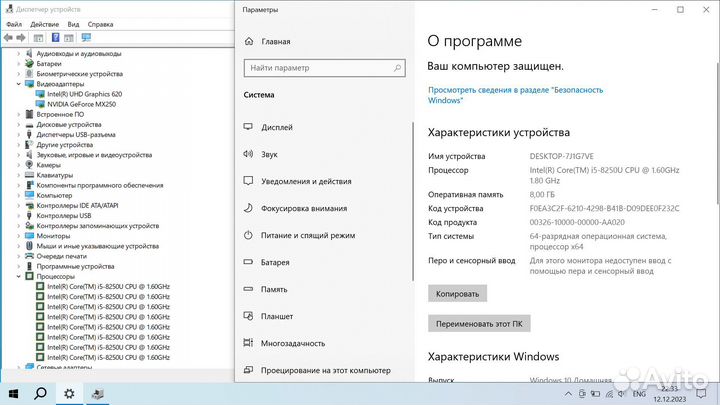
Task: Click the scan hardware monitor toolbar icon
Action: (x=86, y=38)
